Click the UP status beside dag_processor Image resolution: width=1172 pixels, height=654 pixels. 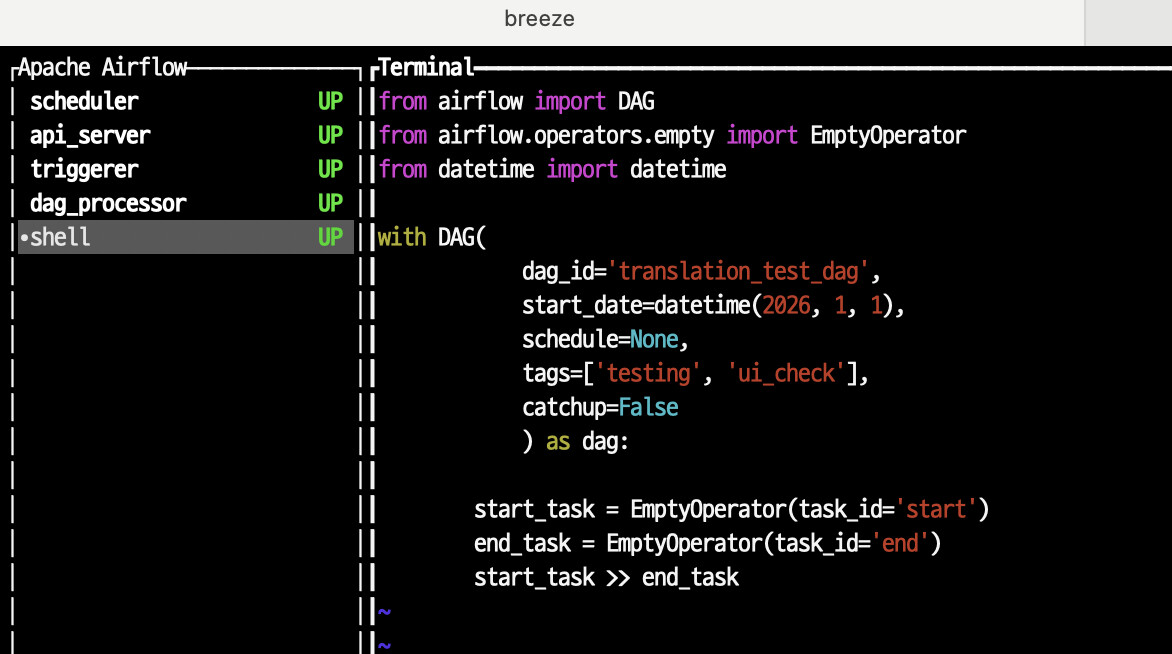click(330, 203)
